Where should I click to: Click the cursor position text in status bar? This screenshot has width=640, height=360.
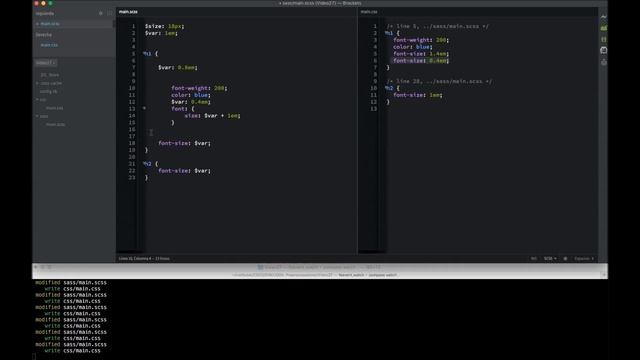144,258
